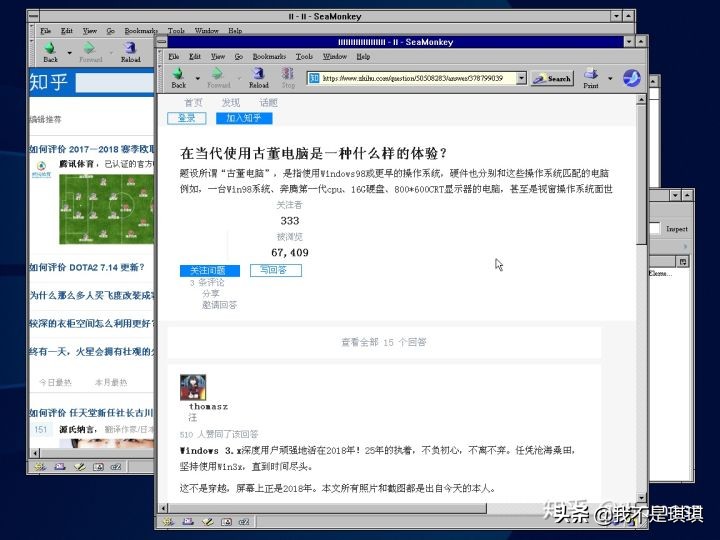Click the 邀请回答 link
The image size is (720, 540).
coord(219,304)
